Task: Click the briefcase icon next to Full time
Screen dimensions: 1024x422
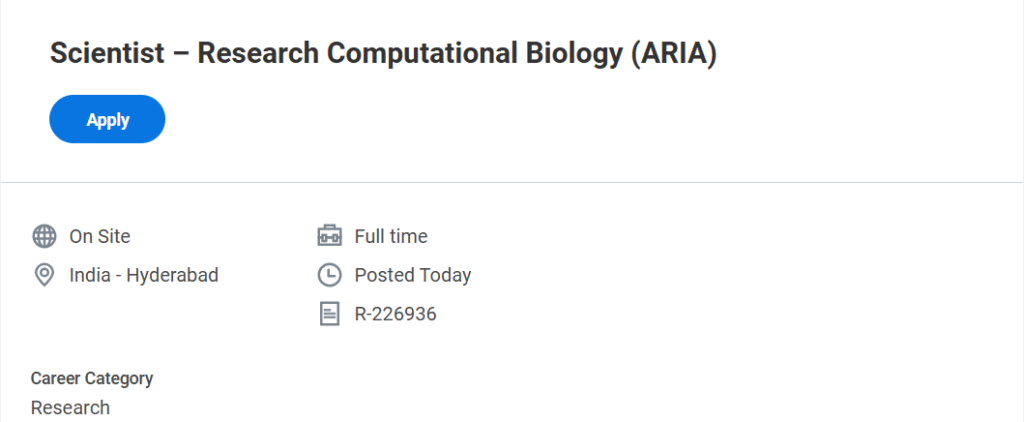Action: coord(329,237)
